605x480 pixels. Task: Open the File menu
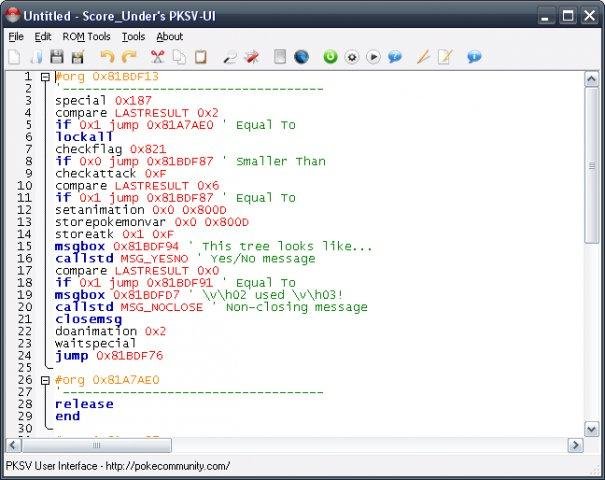click(x=16, y=37)
